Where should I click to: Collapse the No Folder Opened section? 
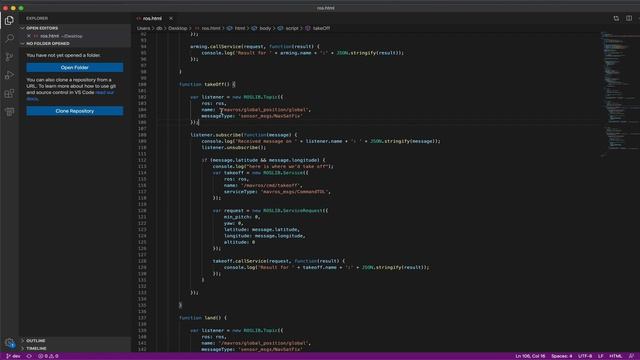(x=48, y=44)
